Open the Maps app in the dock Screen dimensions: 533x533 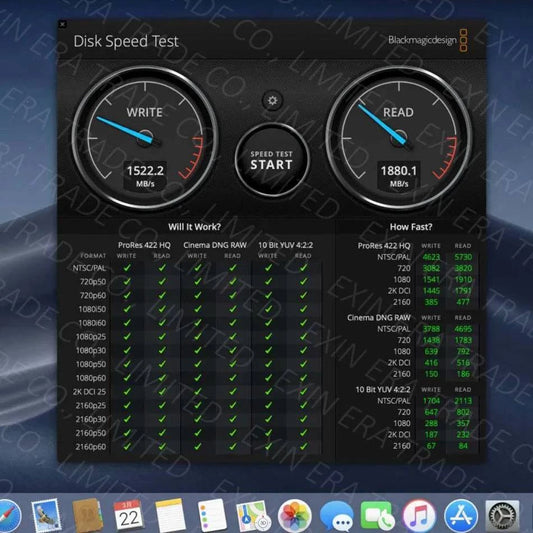pos(253,516)
